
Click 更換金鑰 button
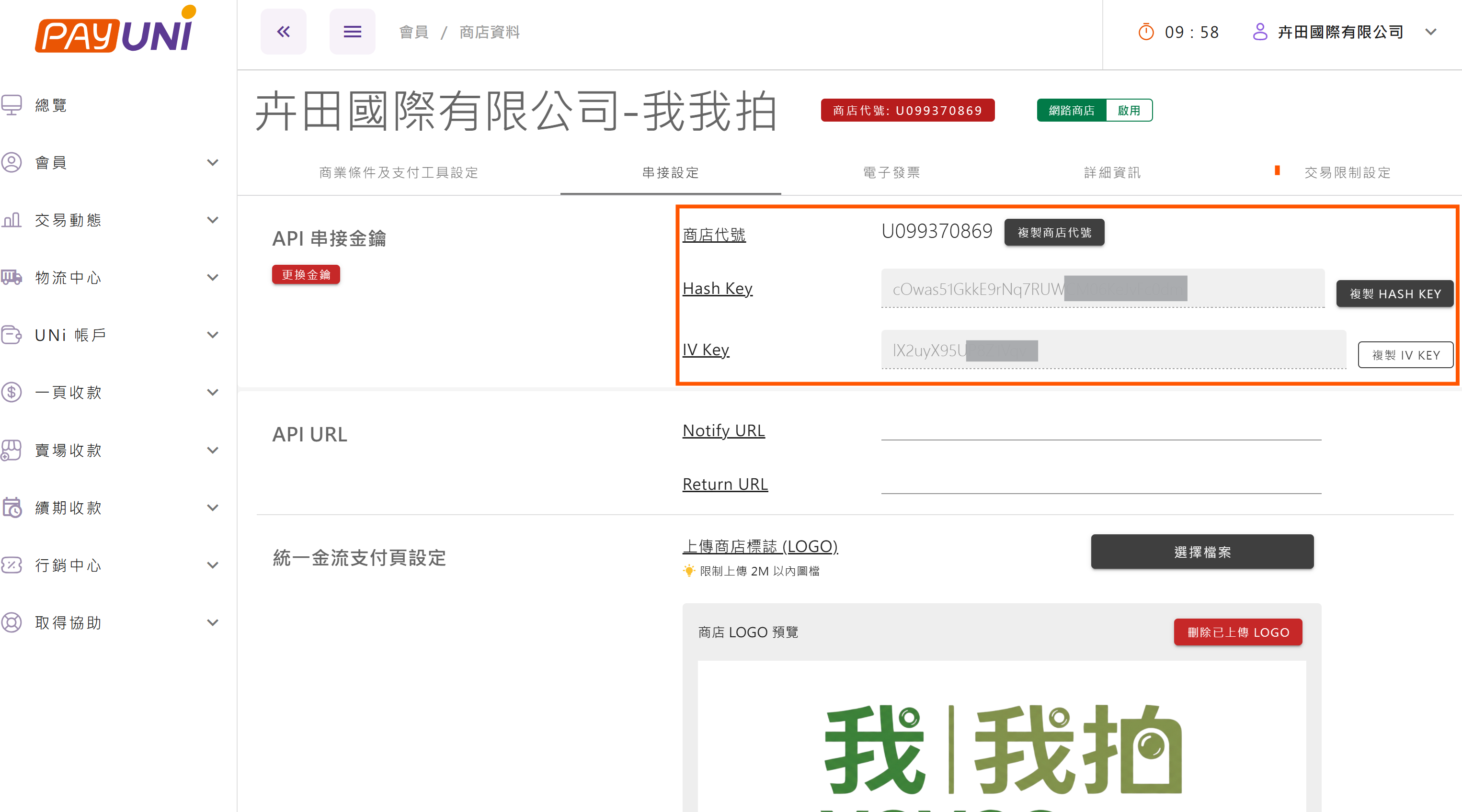point(306,275)
